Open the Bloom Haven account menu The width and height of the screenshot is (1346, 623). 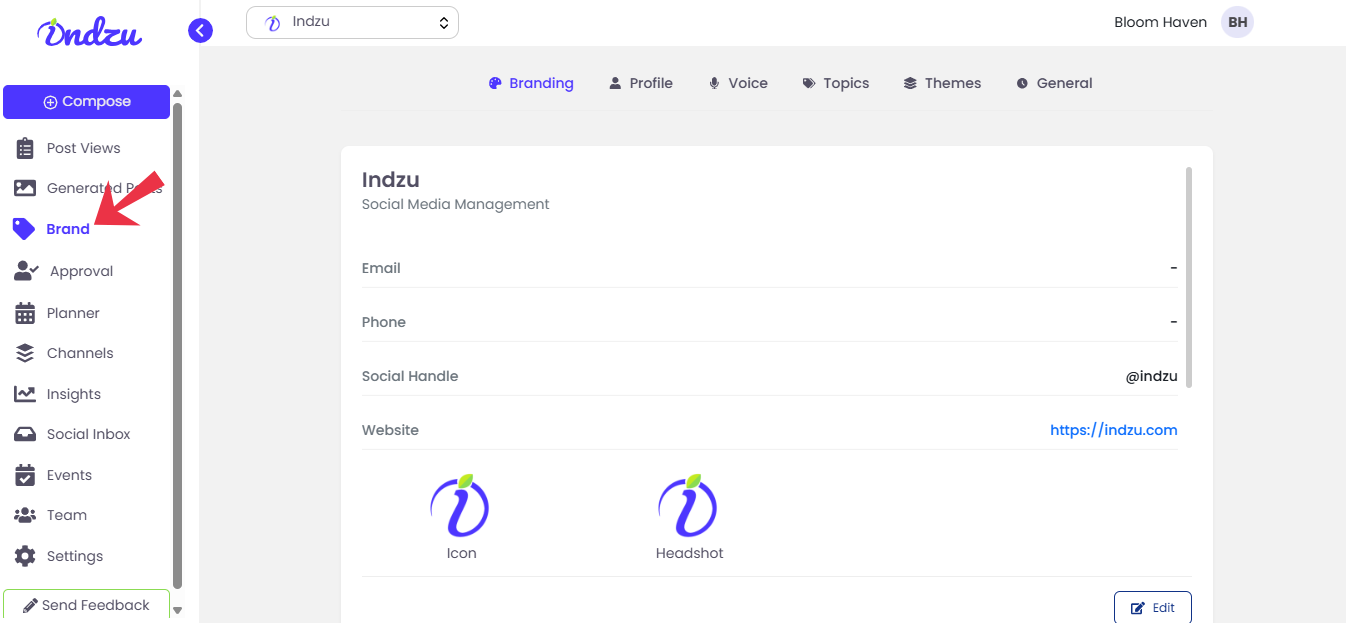pyautogui.click(x=1237, y=22)
